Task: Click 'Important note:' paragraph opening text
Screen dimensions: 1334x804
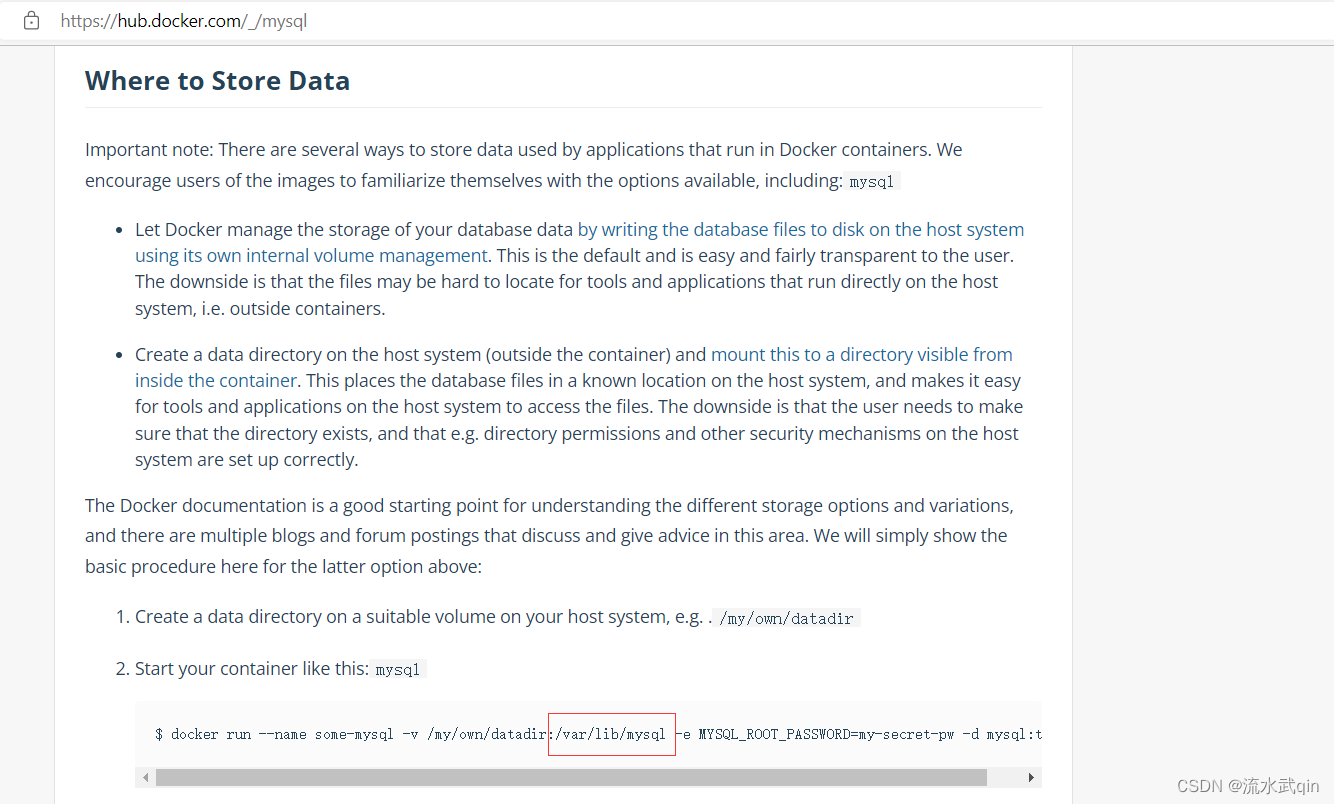Action: coord(149,150)
